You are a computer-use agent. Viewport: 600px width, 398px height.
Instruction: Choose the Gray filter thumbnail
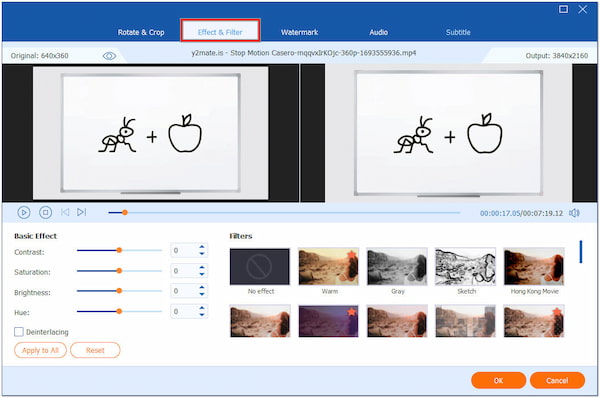(397, 267)
